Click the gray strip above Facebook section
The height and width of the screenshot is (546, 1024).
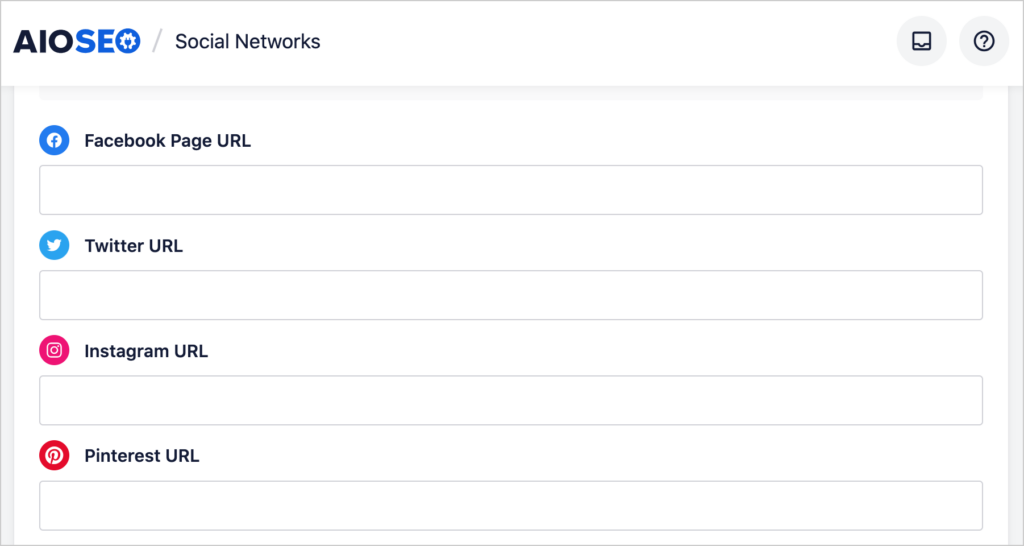pos(511,93)
